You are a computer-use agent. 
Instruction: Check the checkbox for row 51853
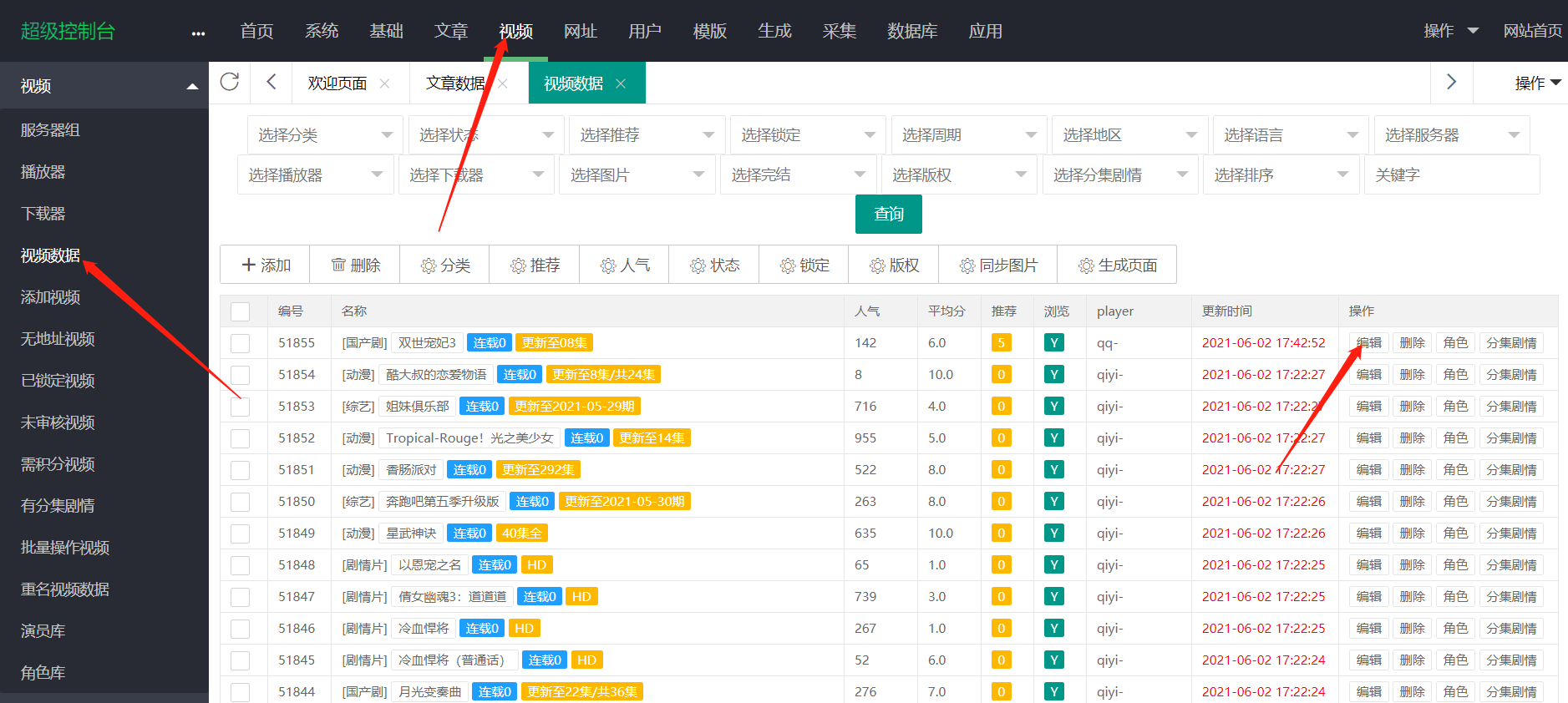(x=241, y=407)
